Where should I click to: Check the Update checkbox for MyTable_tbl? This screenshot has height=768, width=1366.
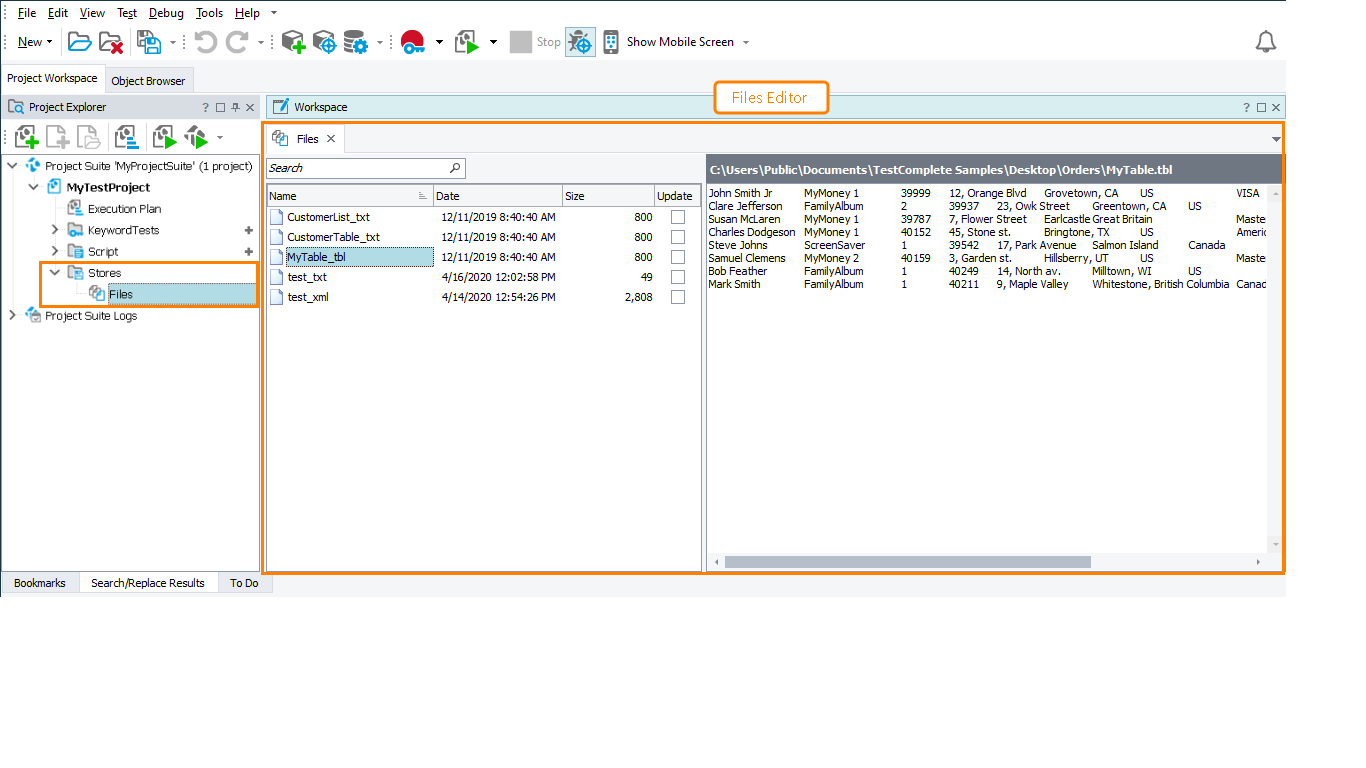[x=678, y=257]
